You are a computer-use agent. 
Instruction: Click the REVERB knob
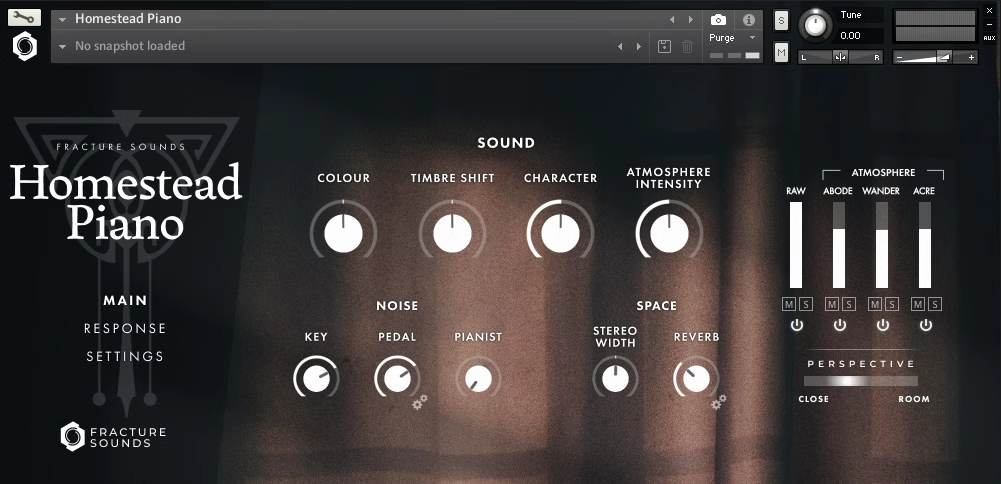click(x=696, y=379)
